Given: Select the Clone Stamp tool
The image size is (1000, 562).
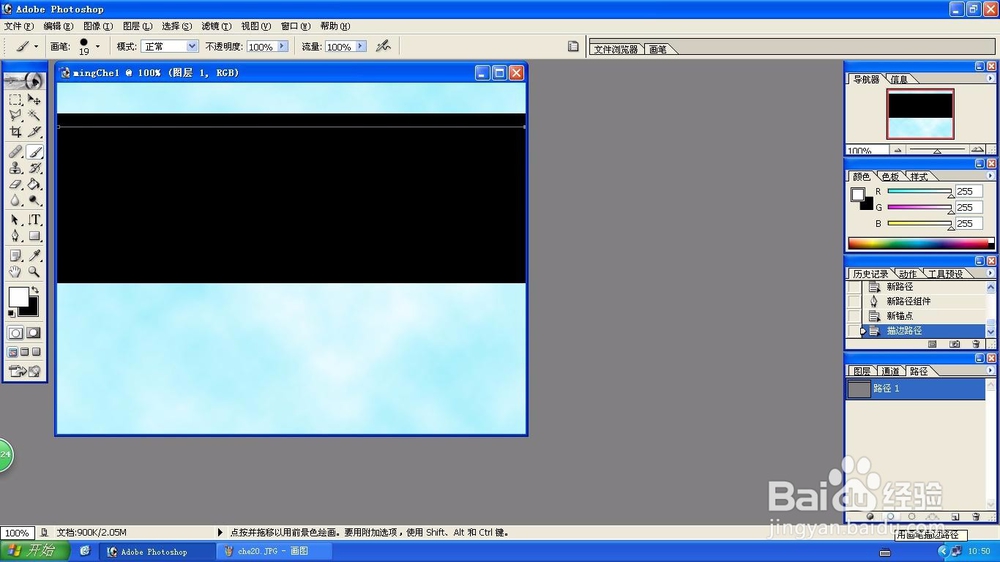Looking at the screenshot, I should 15,168.
